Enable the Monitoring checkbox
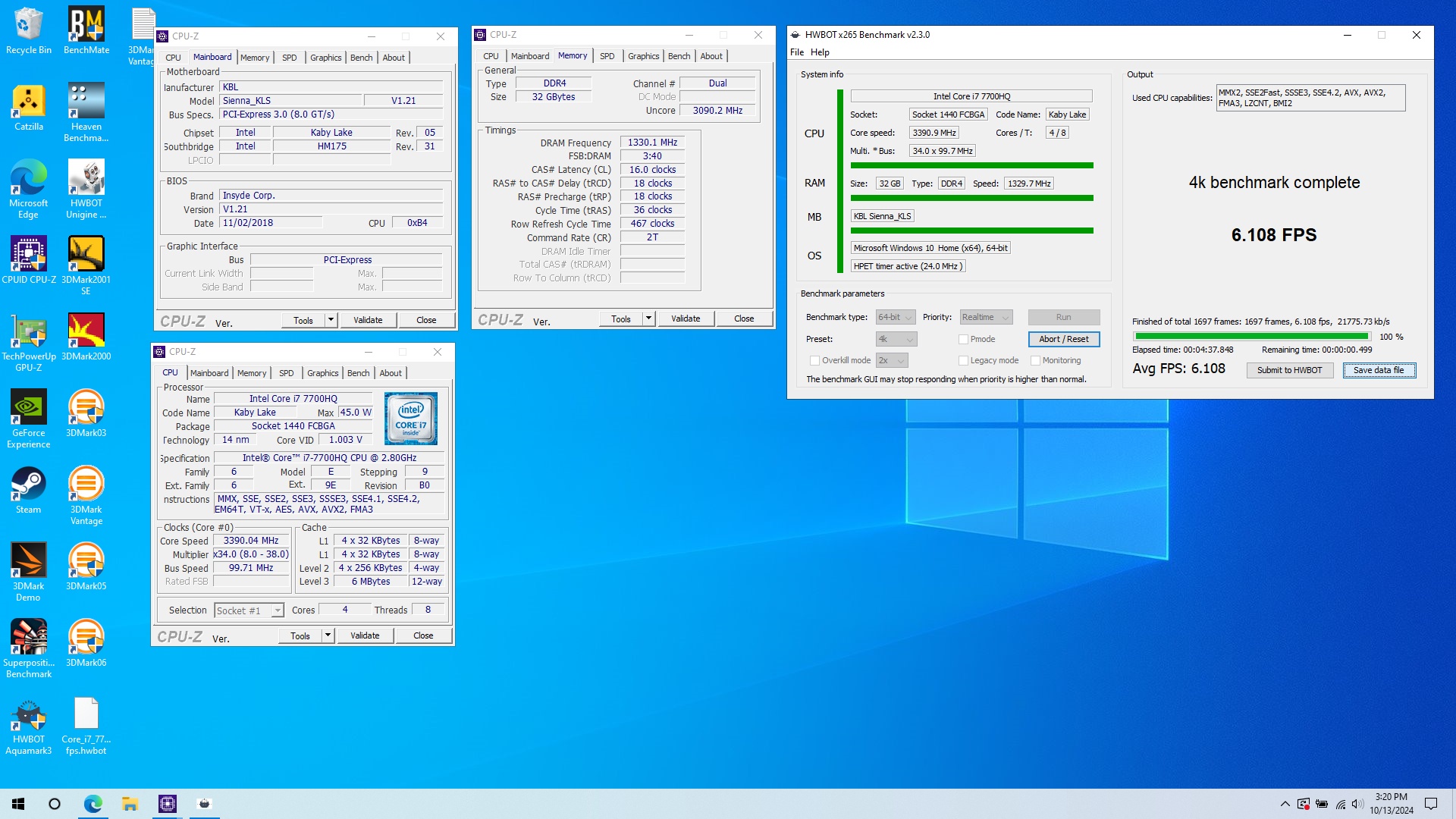 click(1035, 360)
